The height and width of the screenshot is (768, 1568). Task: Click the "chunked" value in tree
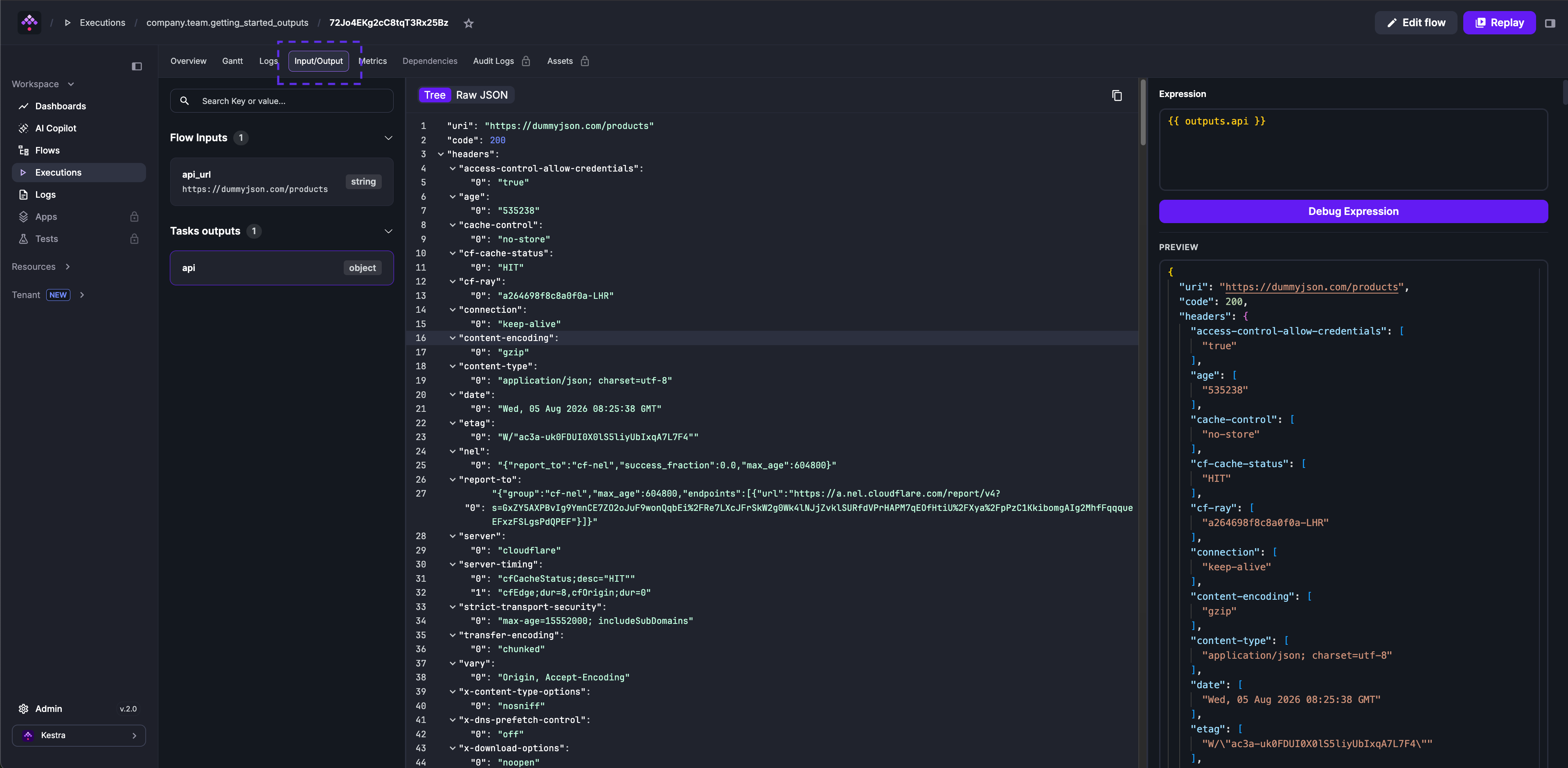click(x=521, y=649)
